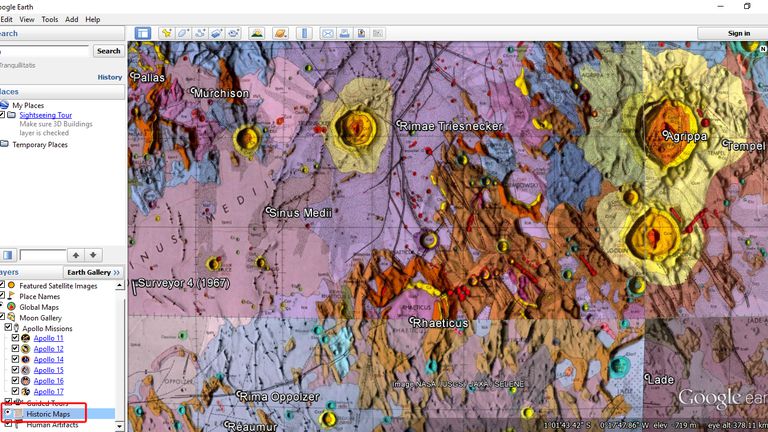This screenshot has width=768, height=432.
Task: Select the Add Polygon tool
Action: (x=183, y=33)
